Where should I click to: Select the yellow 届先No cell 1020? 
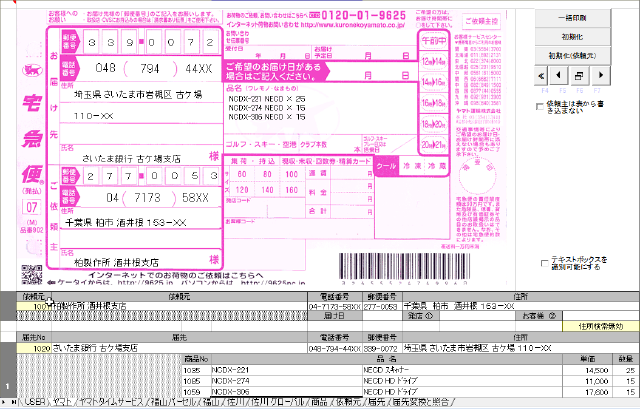[34, 348]
